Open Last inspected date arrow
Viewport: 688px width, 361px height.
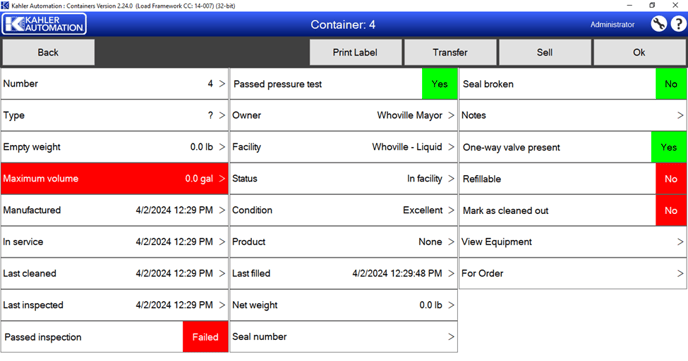[222, 305]
